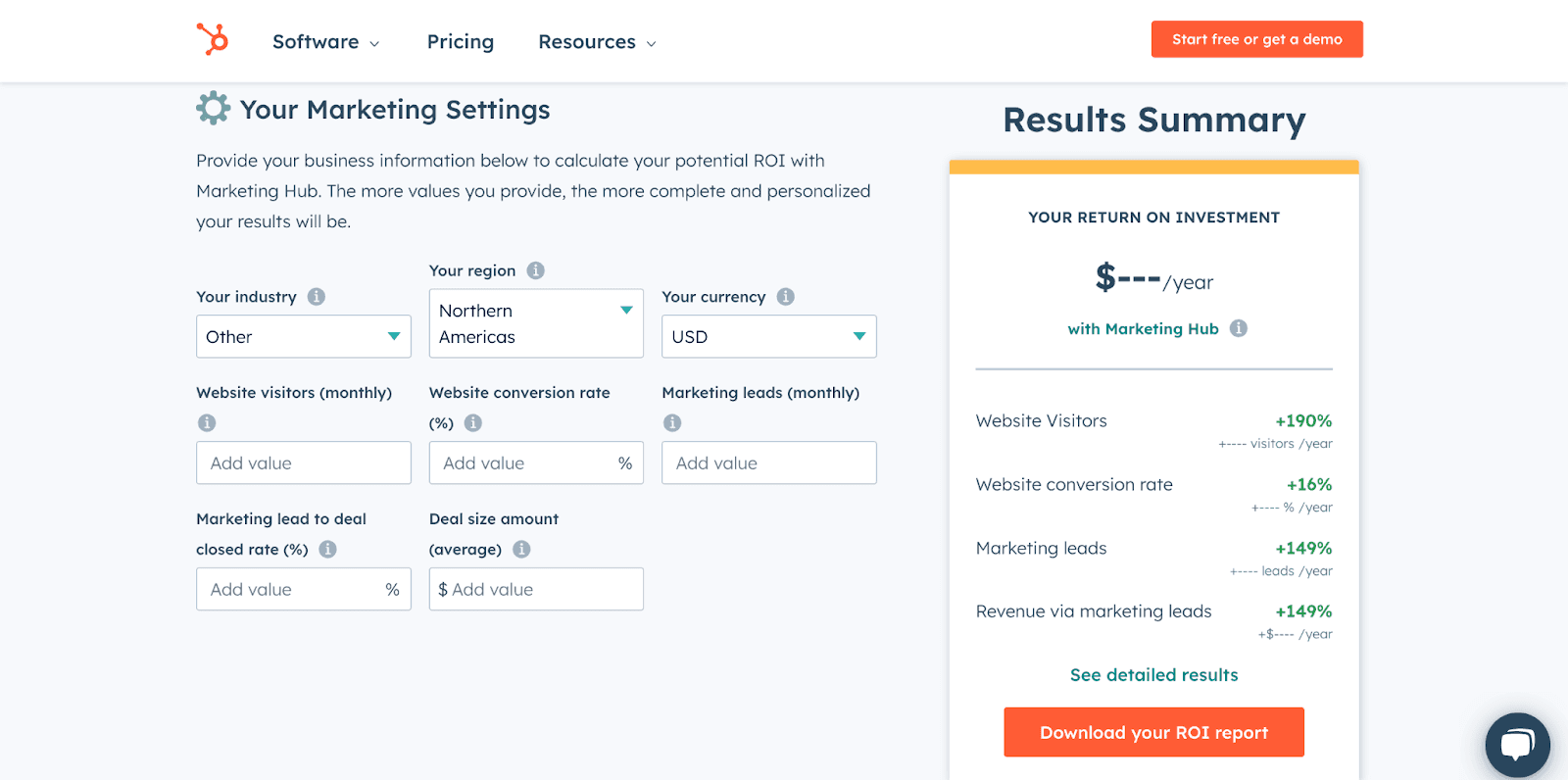Click info icon beside Your region
1568x780 pixels.
536,270
